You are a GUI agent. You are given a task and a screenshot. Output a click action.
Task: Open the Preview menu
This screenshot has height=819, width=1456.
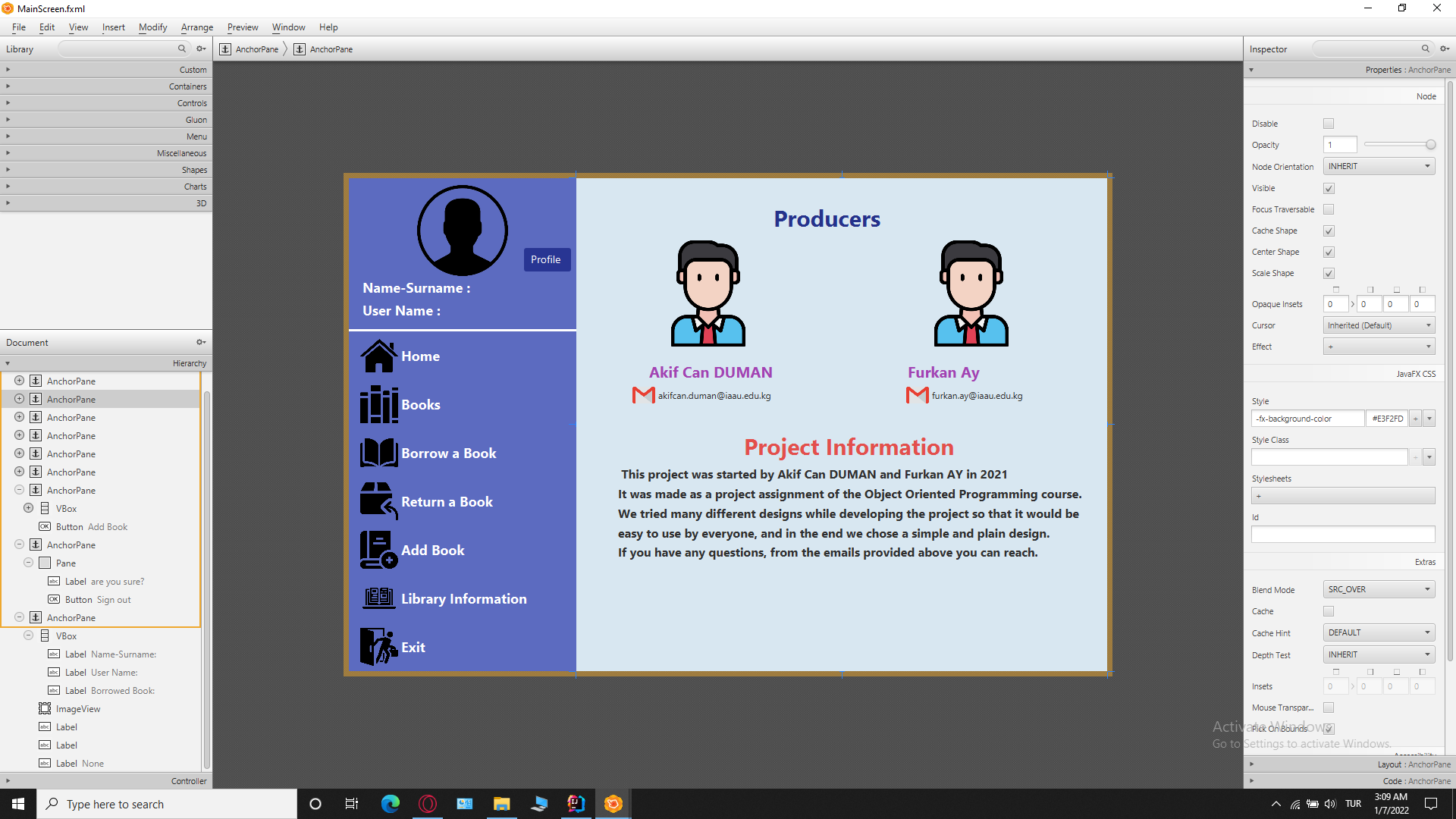coord(243,27)
